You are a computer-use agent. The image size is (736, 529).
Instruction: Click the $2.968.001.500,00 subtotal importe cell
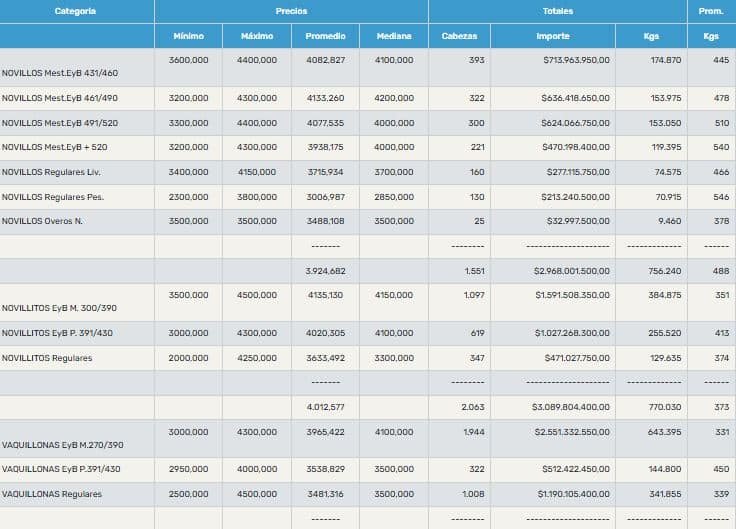pos(564,270)
